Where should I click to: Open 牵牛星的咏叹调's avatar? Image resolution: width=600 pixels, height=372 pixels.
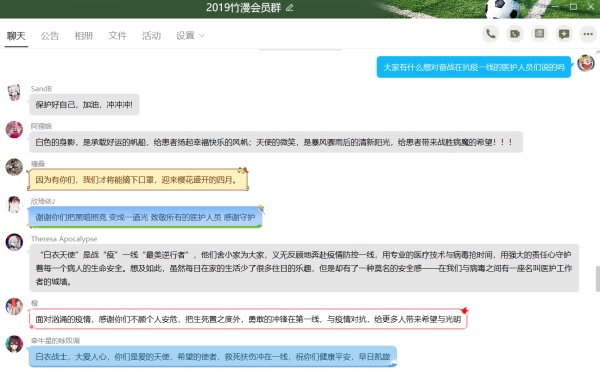[x=14, y=344]
